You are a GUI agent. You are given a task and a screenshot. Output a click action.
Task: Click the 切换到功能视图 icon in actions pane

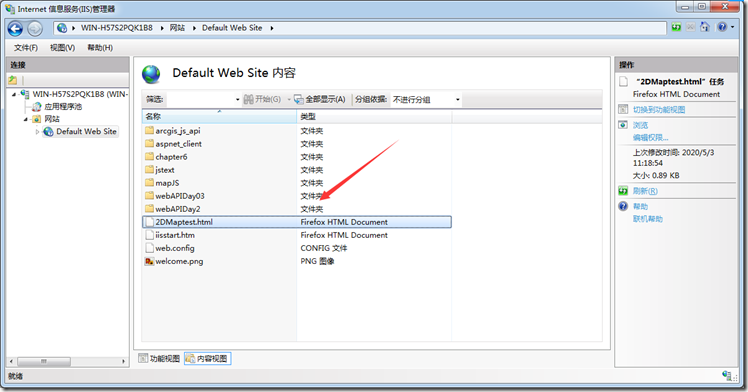tap(623, 109)
